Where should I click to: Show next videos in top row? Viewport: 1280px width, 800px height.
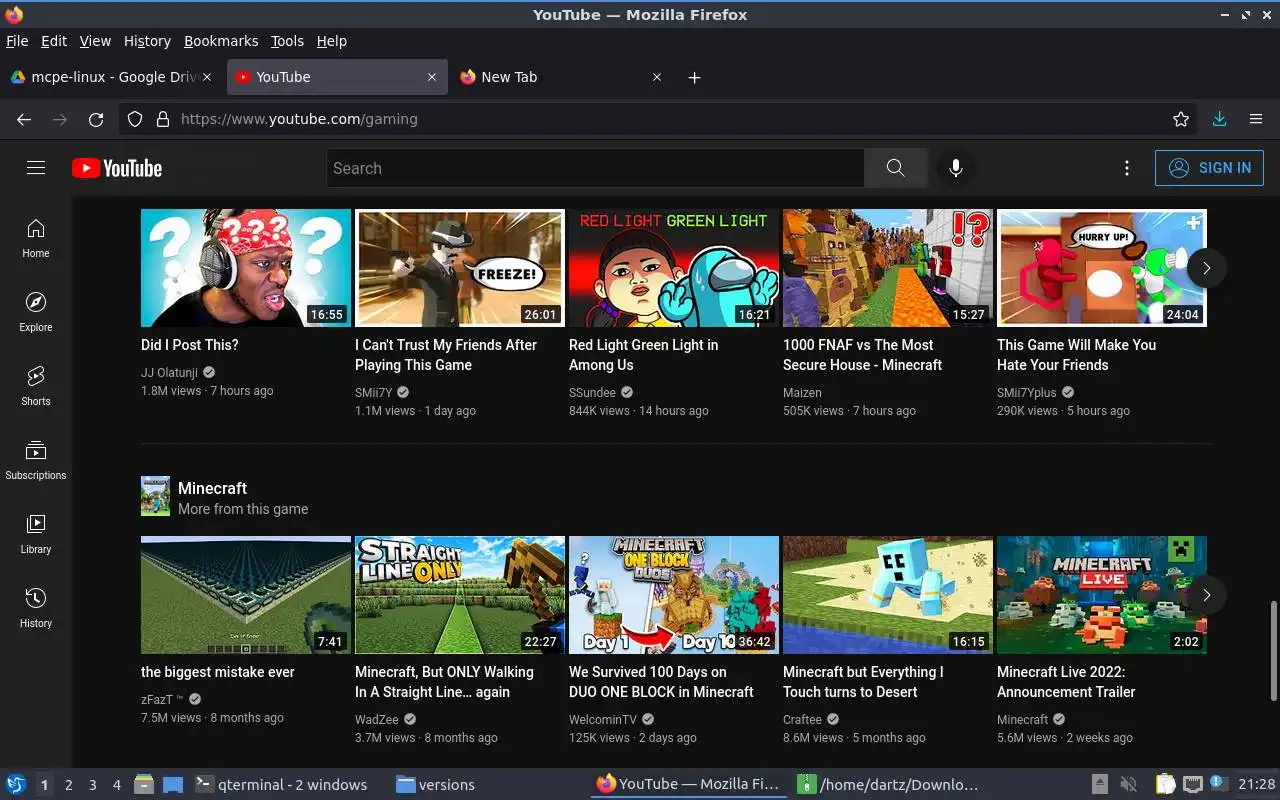[x=1206, y=268]
